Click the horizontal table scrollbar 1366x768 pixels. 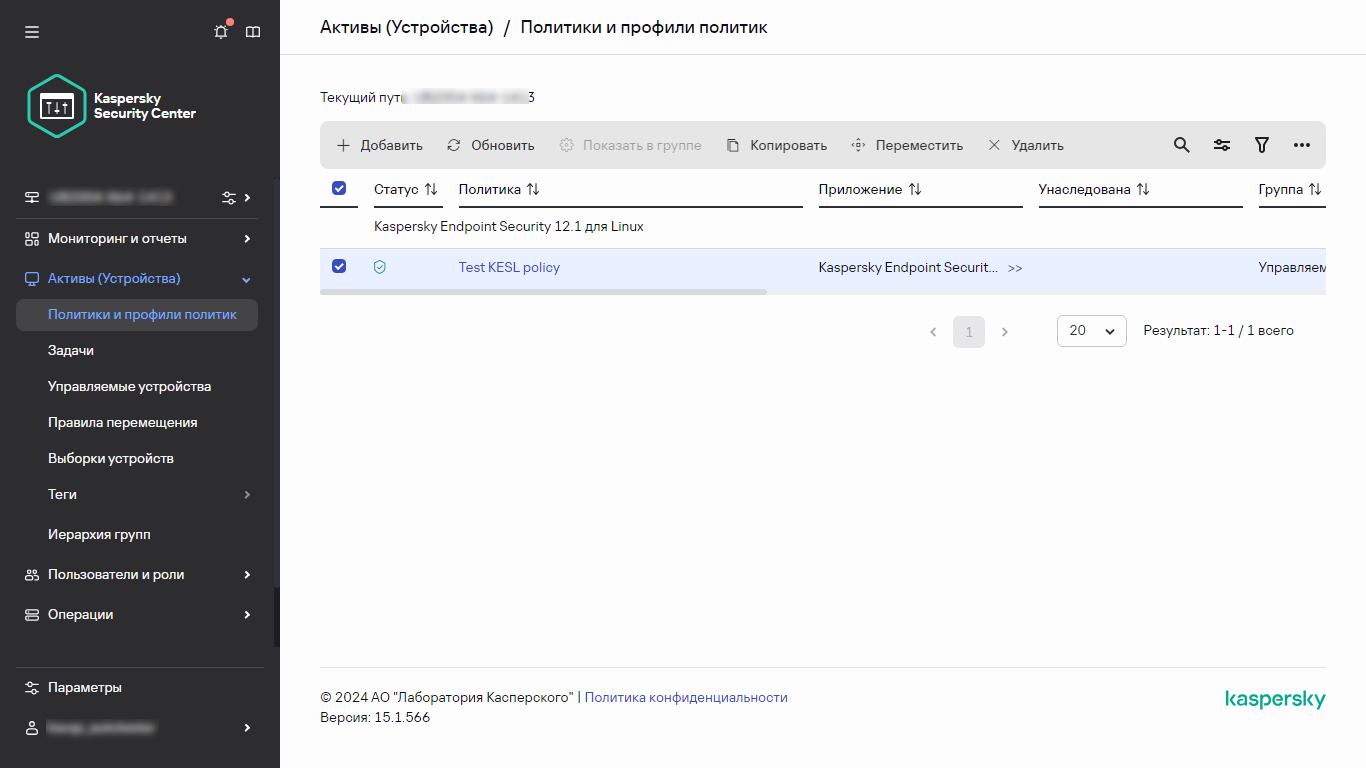pyautogui.click(x=543, y=292)
